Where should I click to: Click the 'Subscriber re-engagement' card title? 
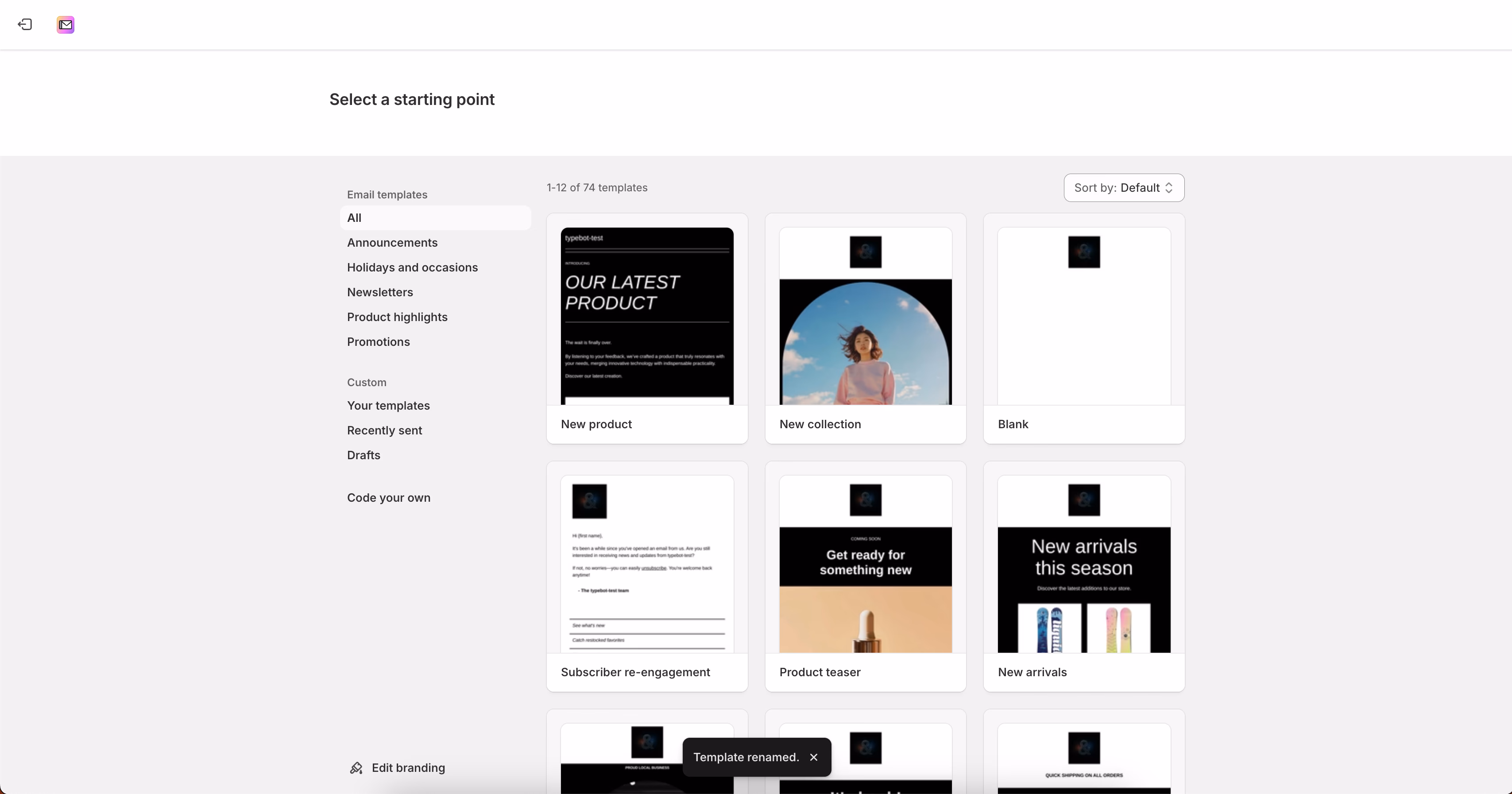[635, 672]
